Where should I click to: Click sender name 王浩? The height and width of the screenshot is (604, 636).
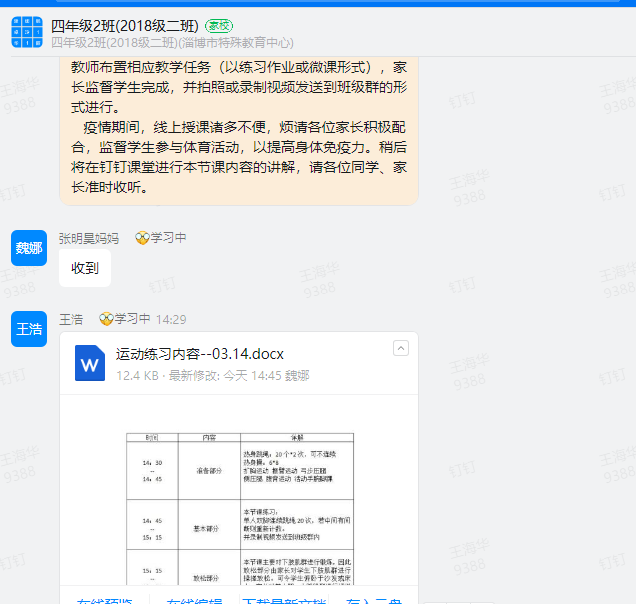point(71,320)
